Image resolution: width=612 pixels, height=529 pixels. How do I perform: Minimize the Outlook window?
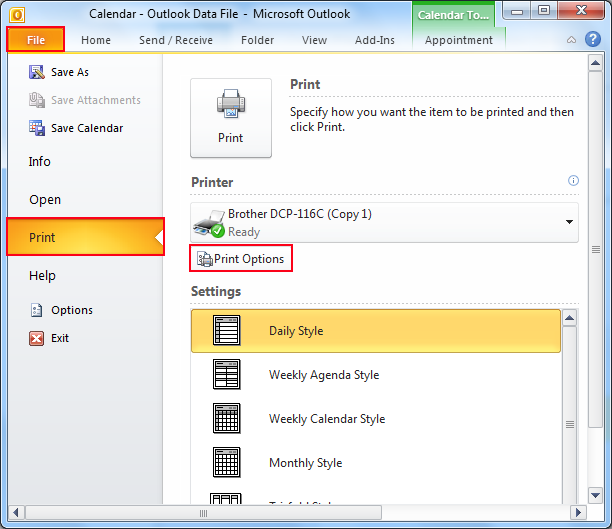point(516,11)
